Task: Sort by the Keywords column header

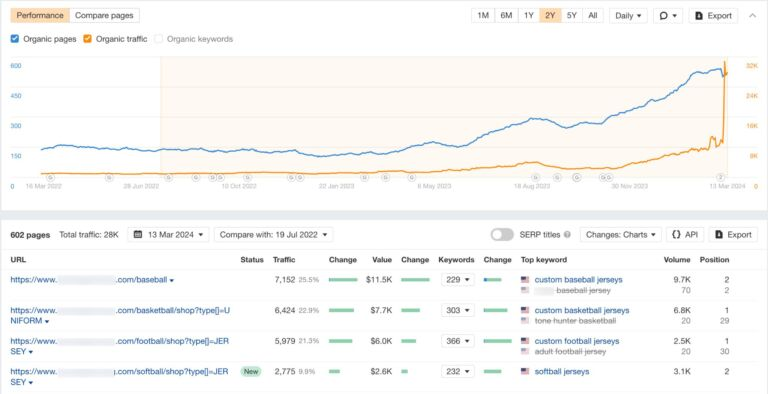Action: 456,260
